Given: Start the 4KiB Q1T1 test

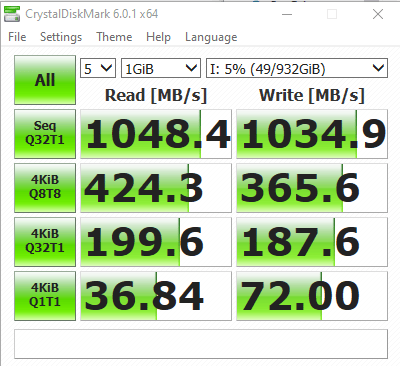Looking at the screenshot, I should (x=45, y=296).
